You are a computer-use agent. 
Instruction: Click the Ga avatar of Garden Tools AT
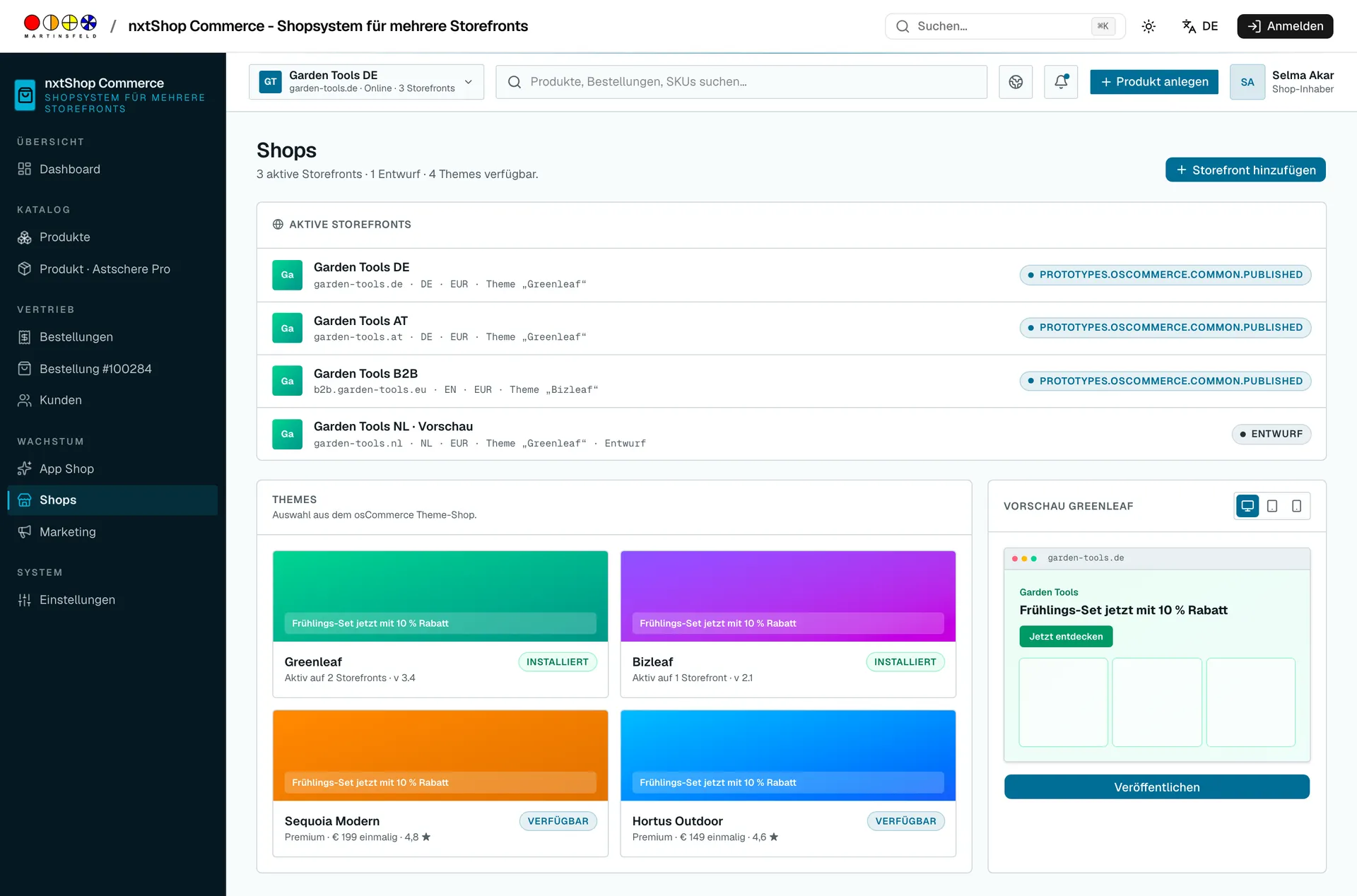(287, 328)
